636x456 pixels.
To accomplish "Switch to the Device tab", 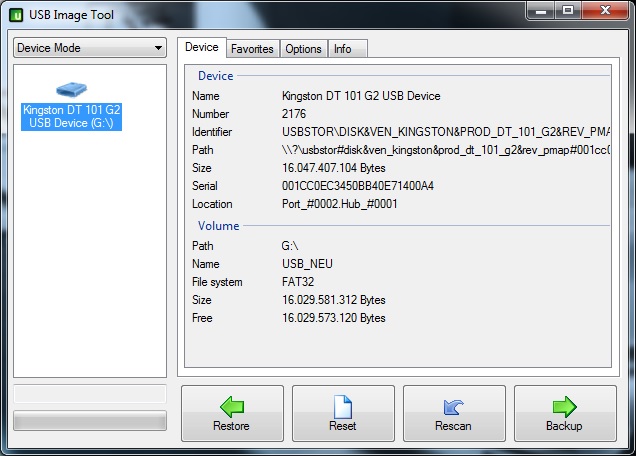I will tap(202, 47).
